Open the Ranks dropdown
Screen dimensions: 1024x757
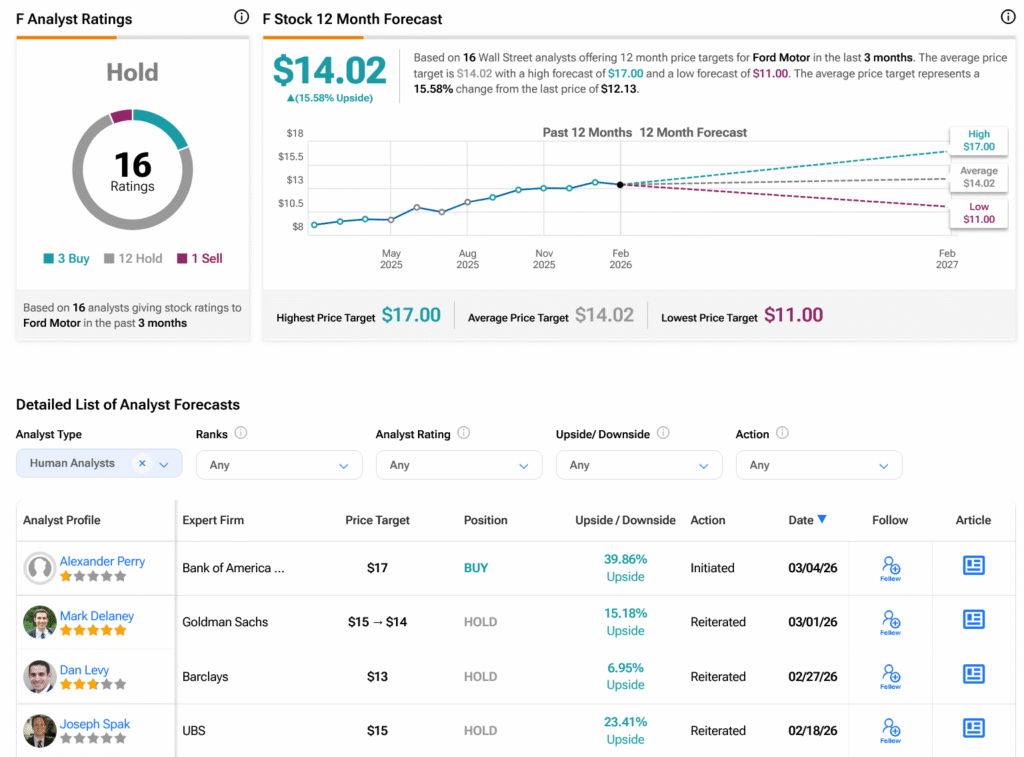tap(279, 465)
